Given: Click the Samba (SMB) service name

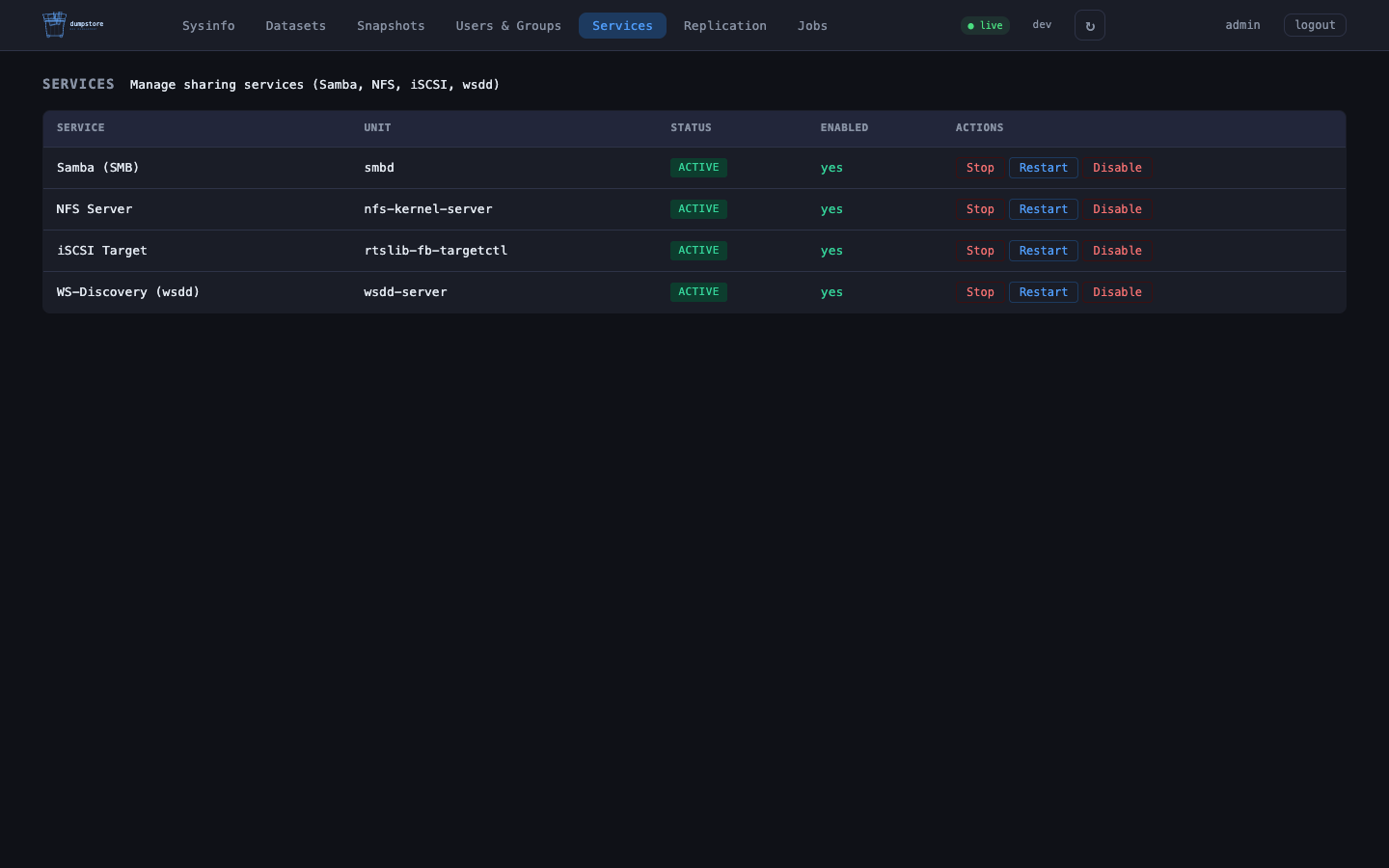Looking at the screenshot, I should (97, 168).
